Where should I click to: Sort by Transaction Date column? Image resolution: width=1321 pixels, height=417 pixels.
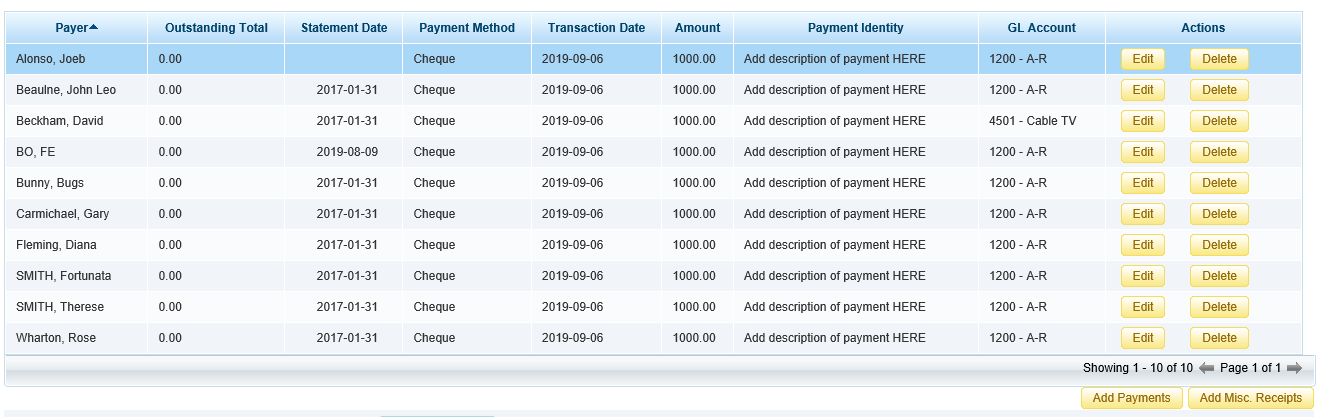[597, 28]
